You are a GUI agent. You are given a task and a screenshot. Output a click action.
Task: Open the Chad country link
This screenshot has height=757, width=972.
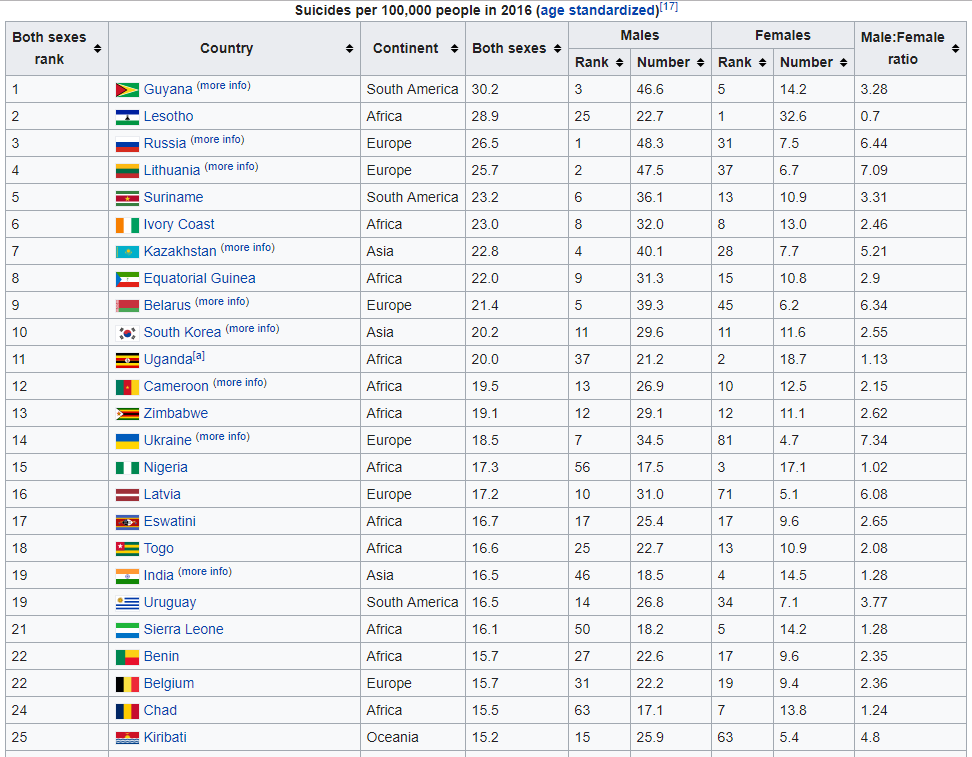[x=160, y=710]
